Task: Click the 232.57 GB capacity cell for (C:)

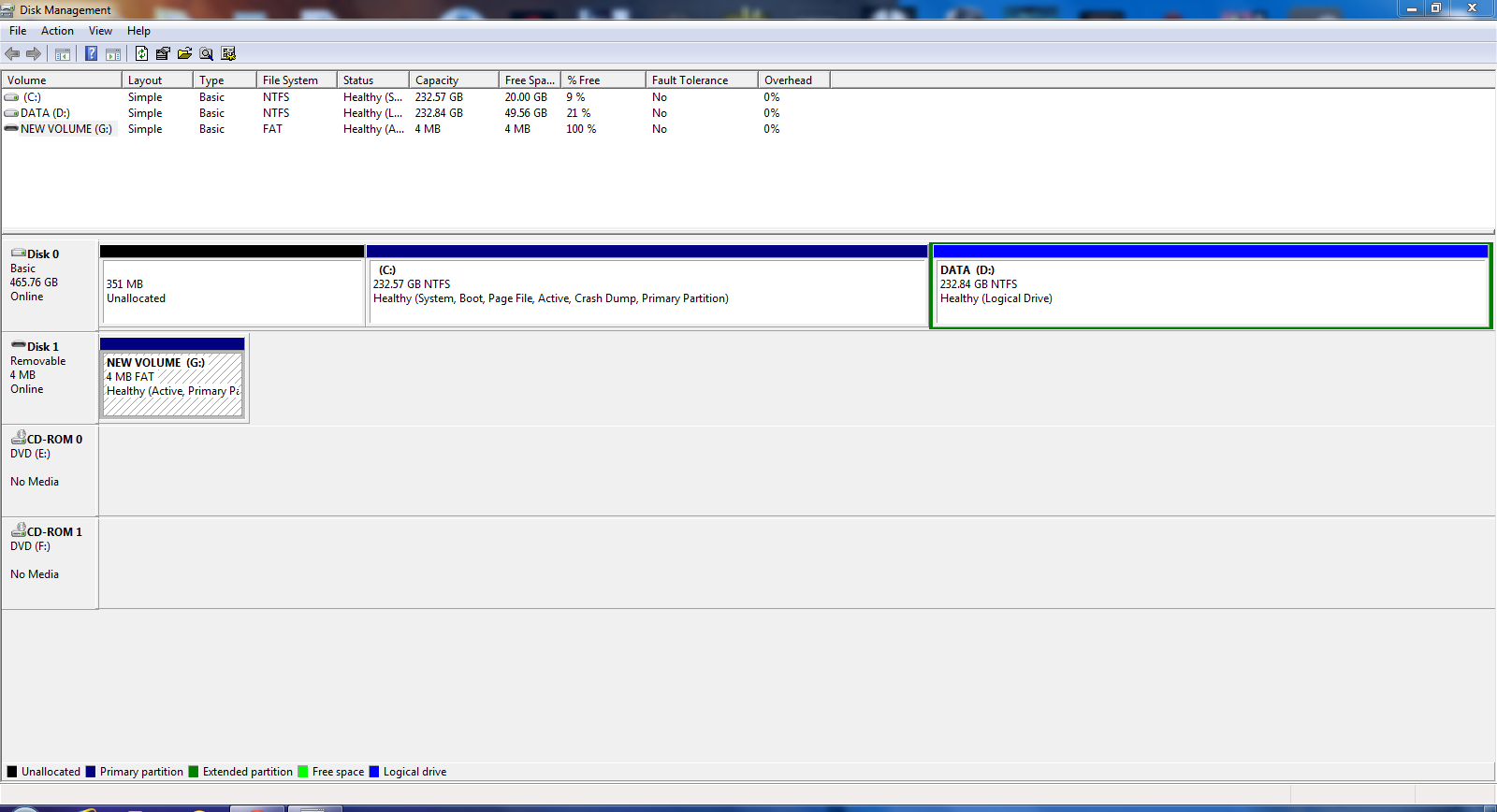Action: 439,97
